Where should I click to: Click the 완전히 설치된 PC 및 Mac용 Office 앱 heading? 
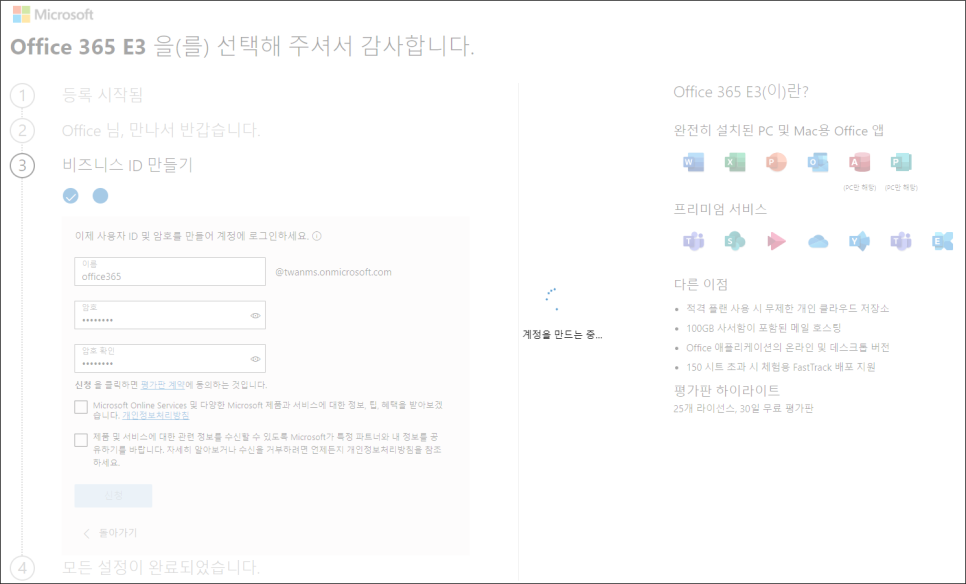tap(779, 131)
